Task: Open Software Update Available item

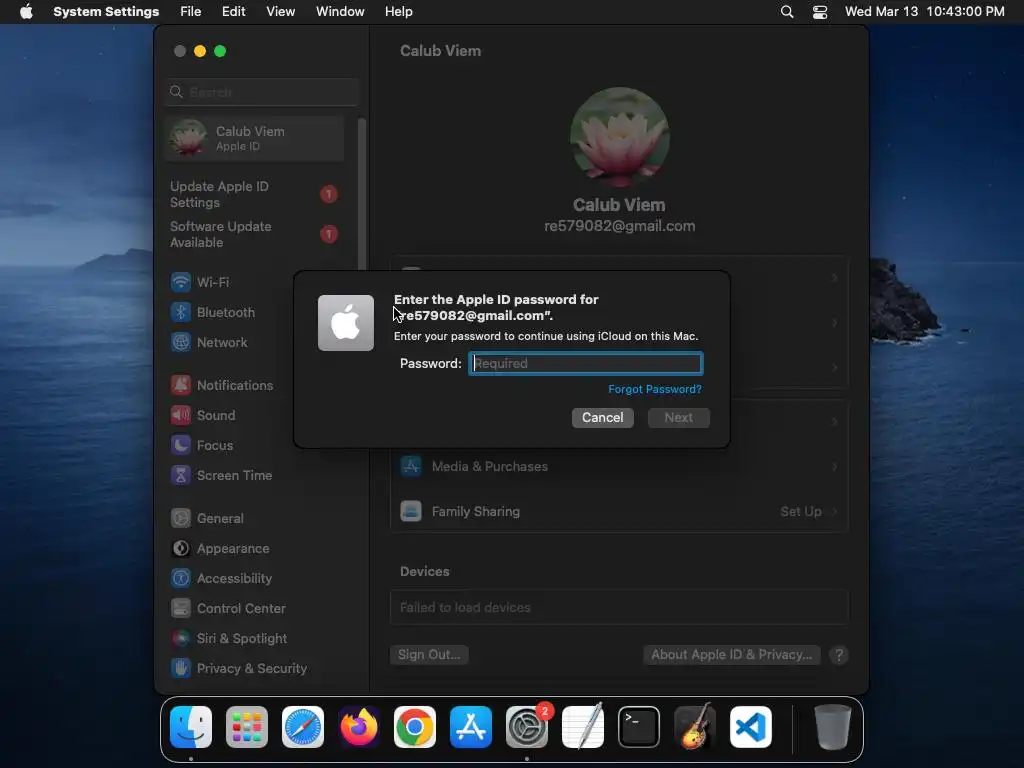Action: (255, 234)
